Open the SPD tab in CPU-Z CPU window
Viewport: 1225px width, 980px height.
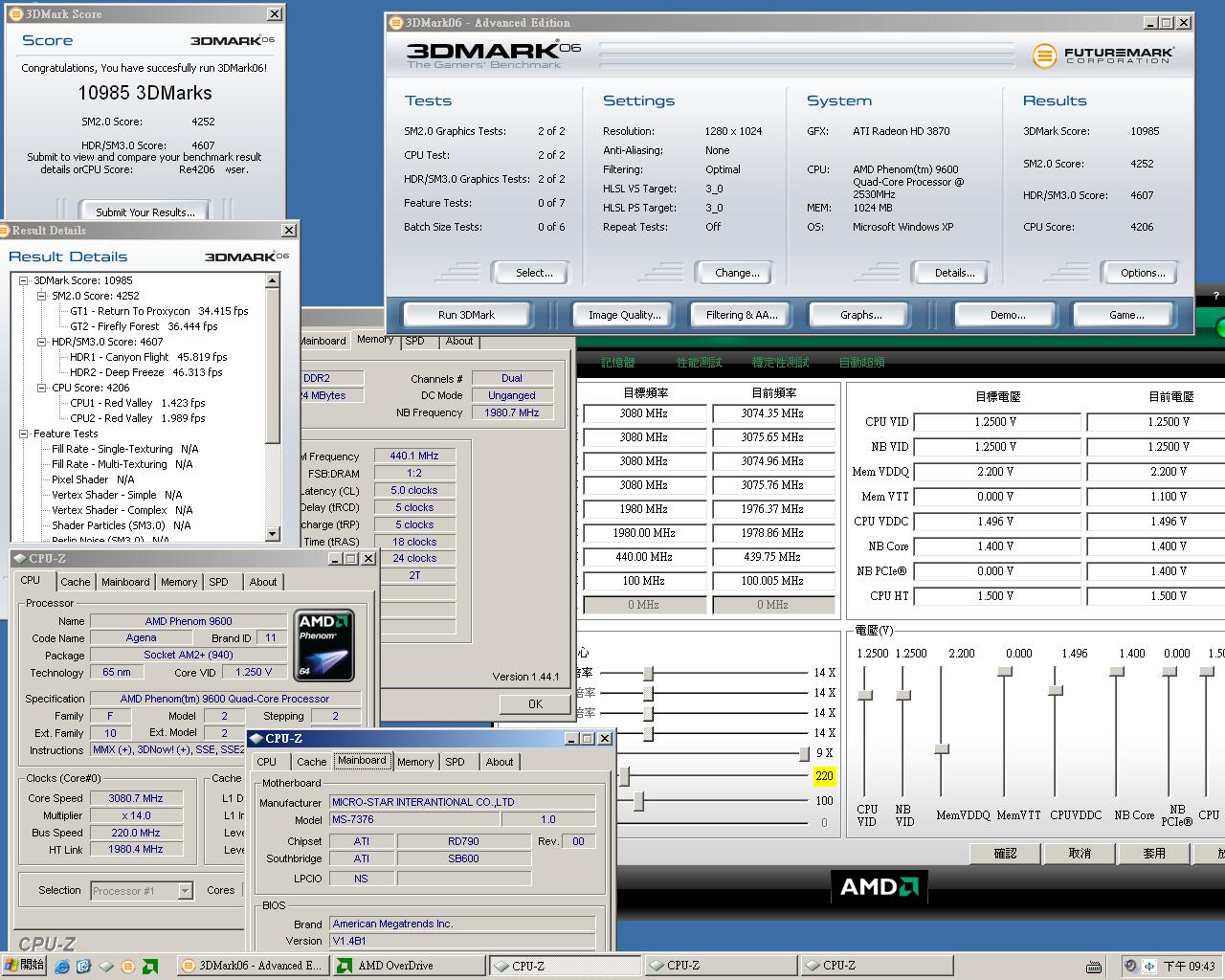pos(218,582)
